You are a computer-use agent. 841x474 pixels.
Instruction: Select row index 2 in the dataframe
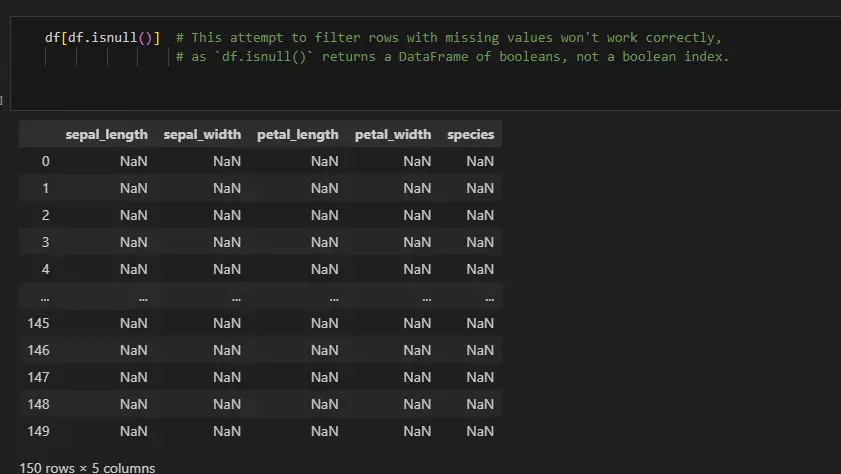pos(45,215)
